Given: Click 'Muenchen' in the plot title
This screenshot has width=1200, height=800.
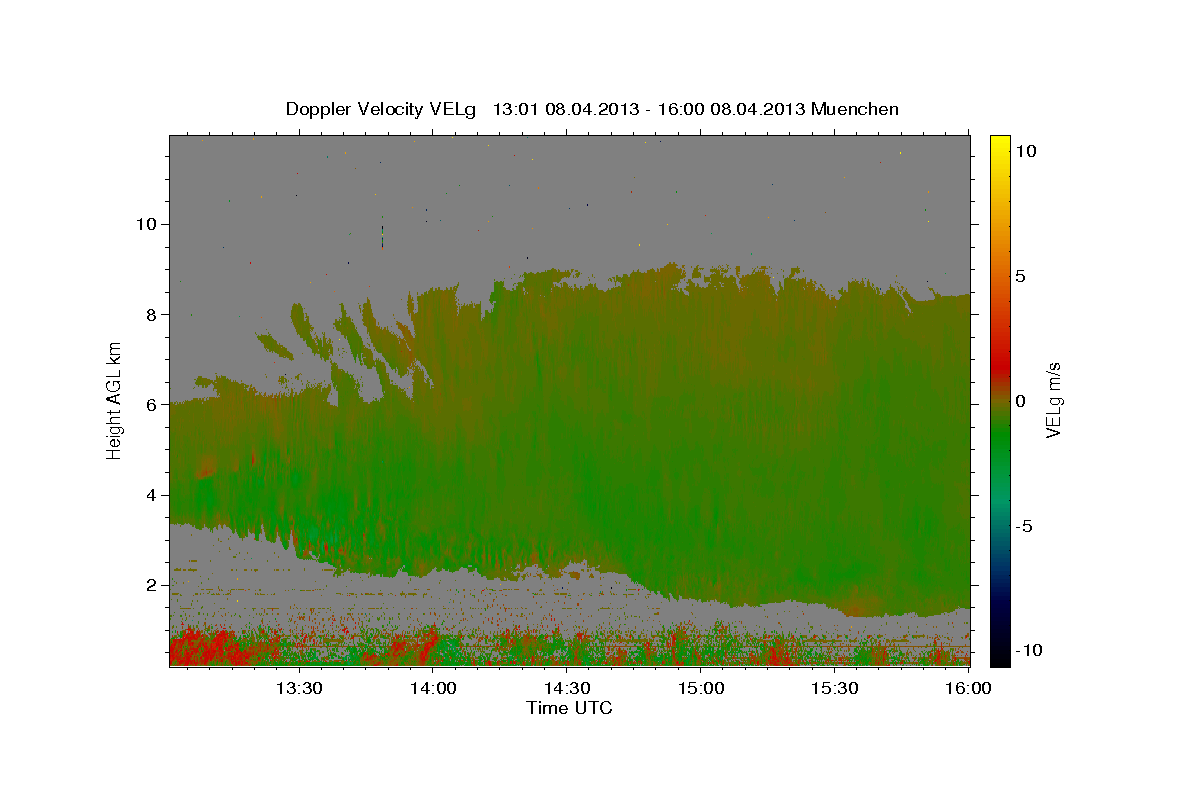Looking at the screenshot, I should (855, 109).
